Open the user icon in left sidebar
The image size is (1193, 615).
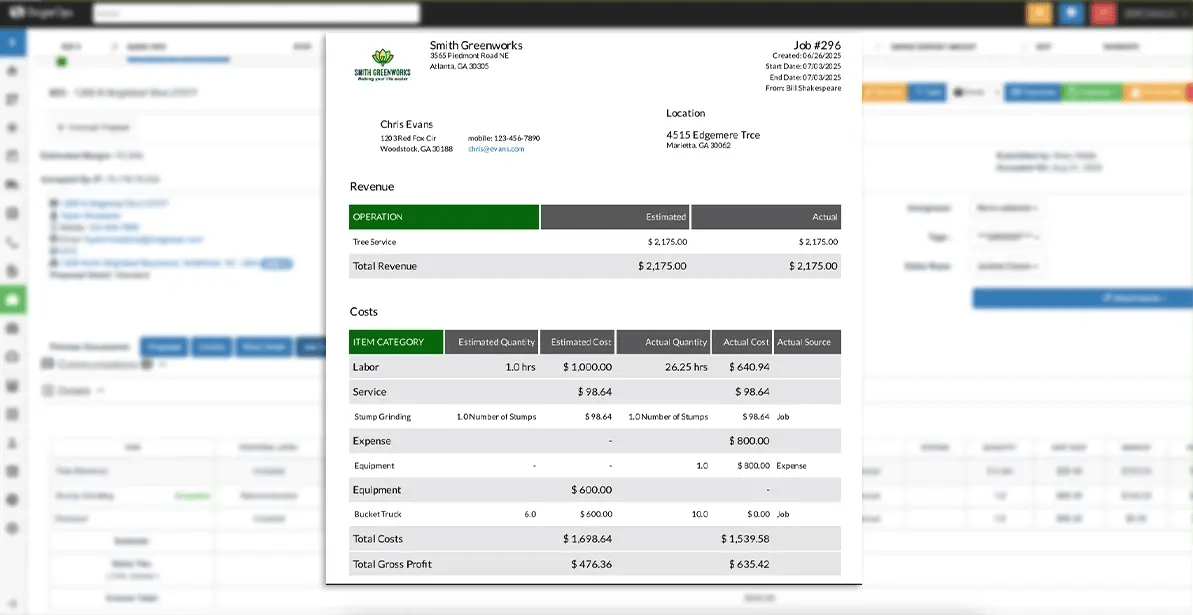(12, 442)
